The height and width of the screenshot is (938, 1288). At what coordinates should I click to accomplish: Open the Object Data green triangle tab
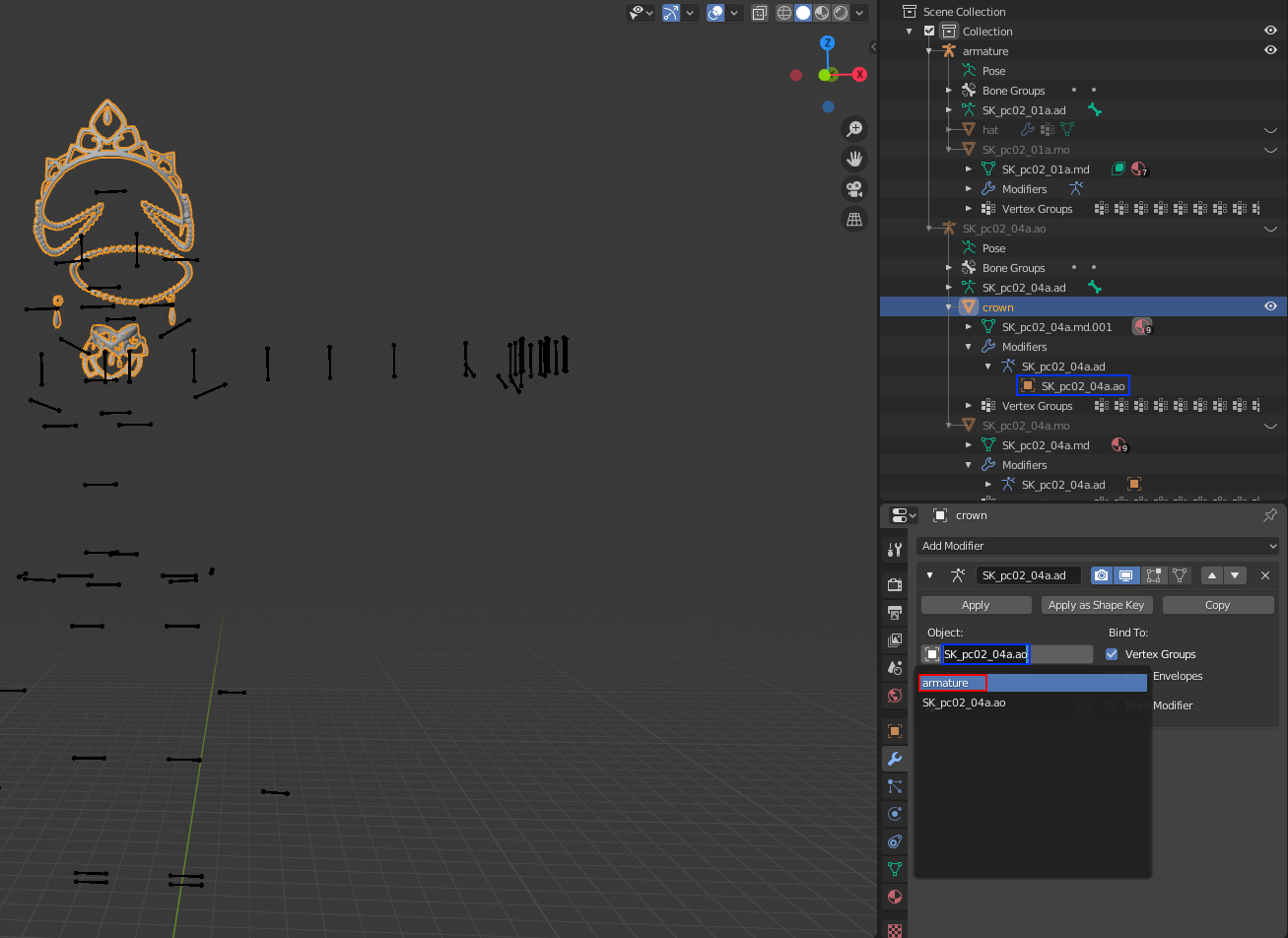(895, 869)
